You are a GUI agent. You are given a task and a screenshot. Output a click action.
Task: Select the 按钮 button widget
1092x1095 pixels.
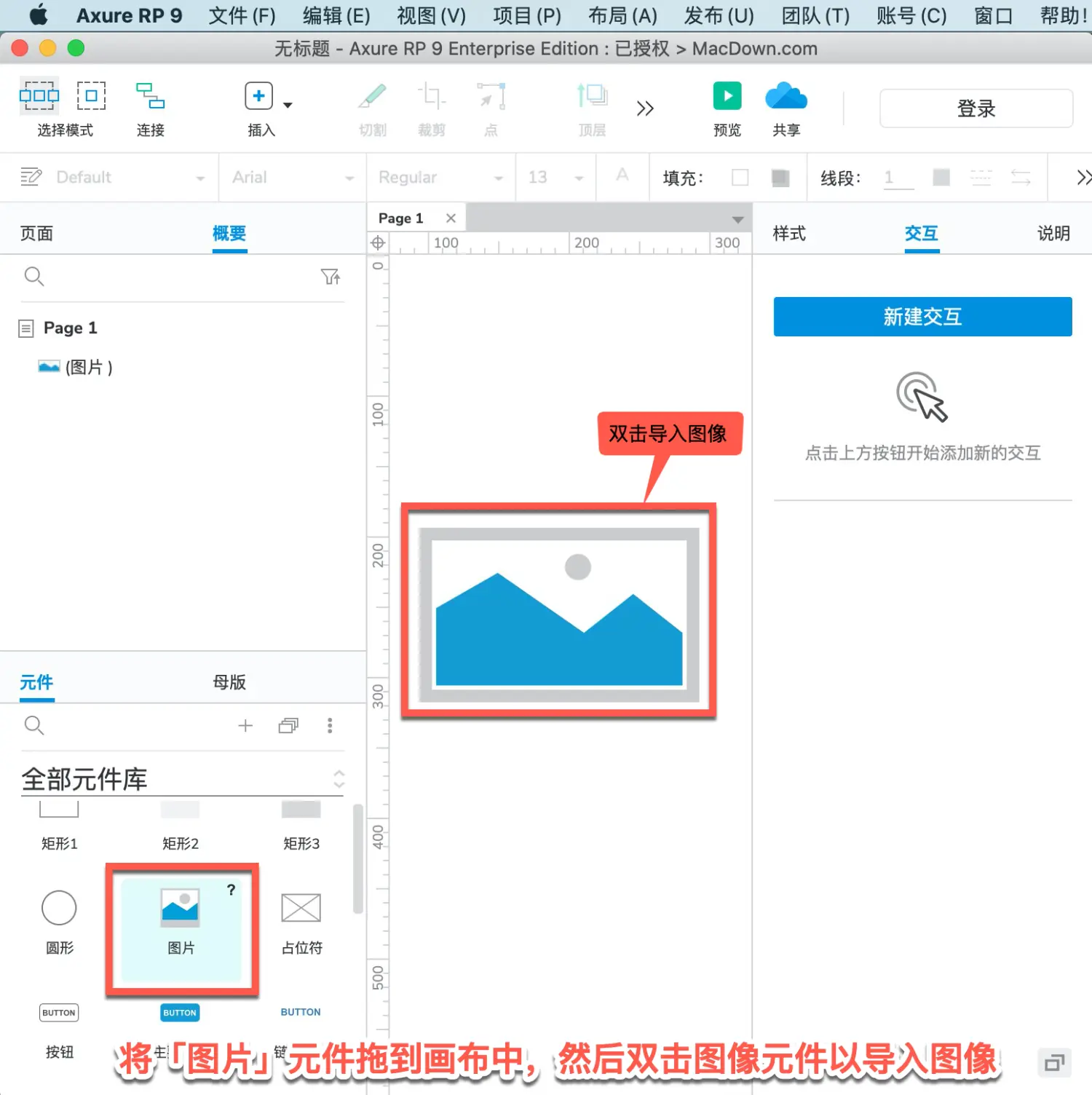59,1031
